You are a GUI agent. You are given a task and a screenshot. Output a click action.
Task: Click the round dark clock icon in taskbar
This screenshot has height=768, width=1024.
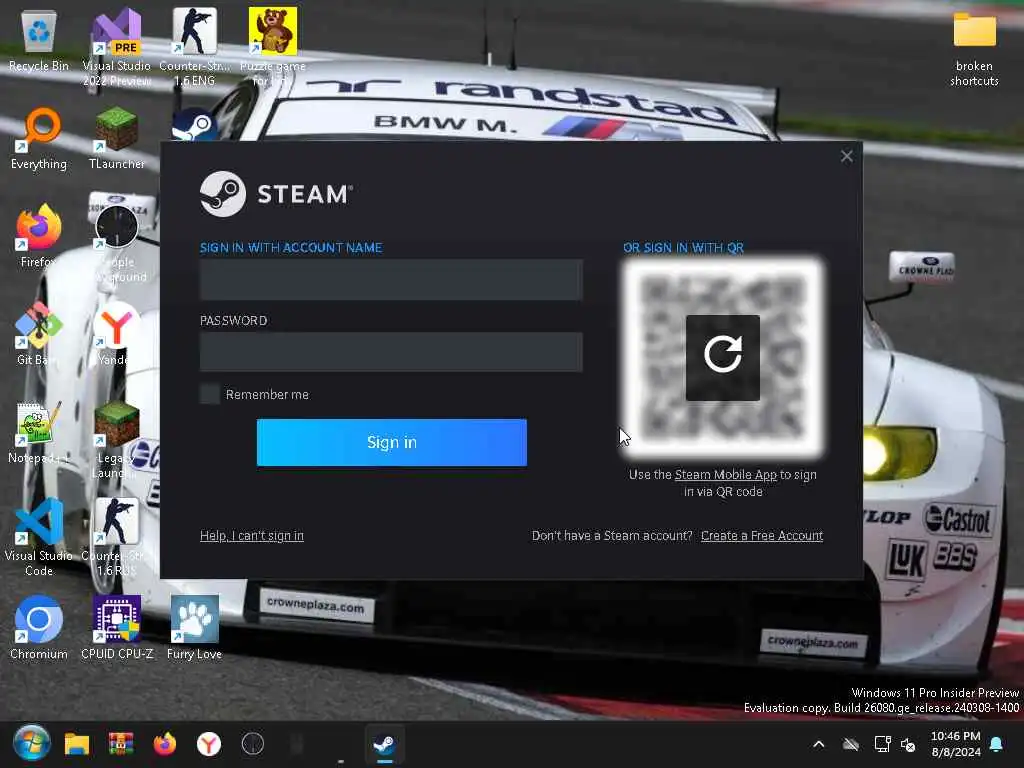coord(253,744)
